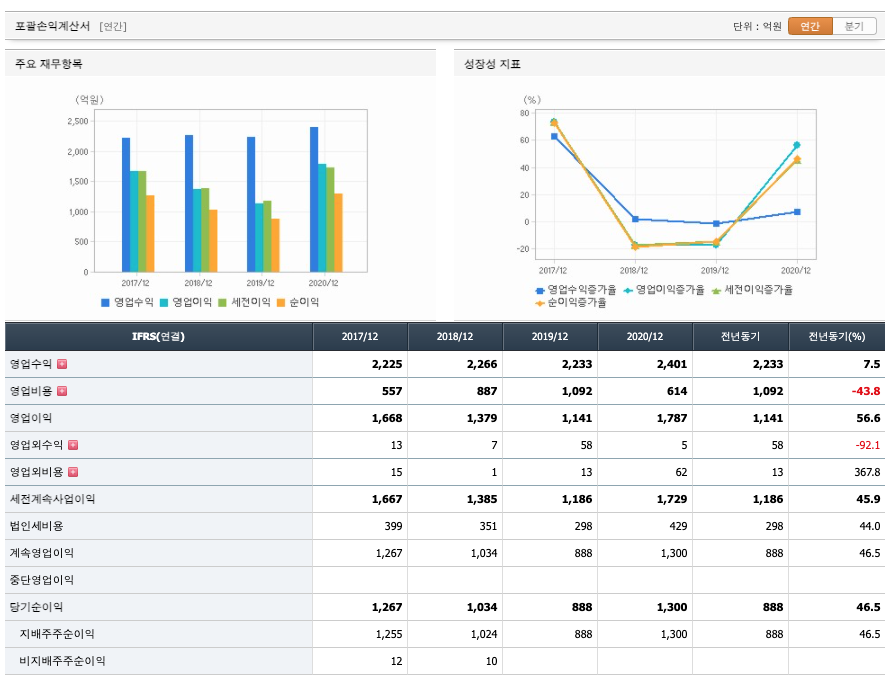Click the red -92.1 percentage value

pyautogui.click(x=868, y=445)
